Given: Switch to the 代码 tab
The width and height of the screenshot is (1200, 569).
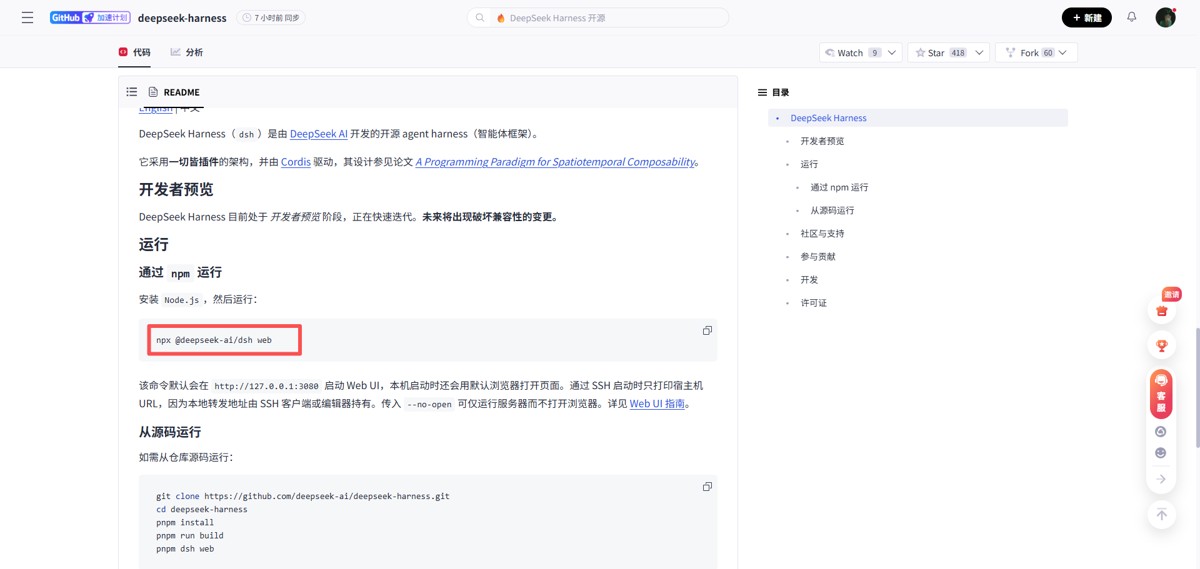Looking at the screenshot, I should [x=134, y=52].
